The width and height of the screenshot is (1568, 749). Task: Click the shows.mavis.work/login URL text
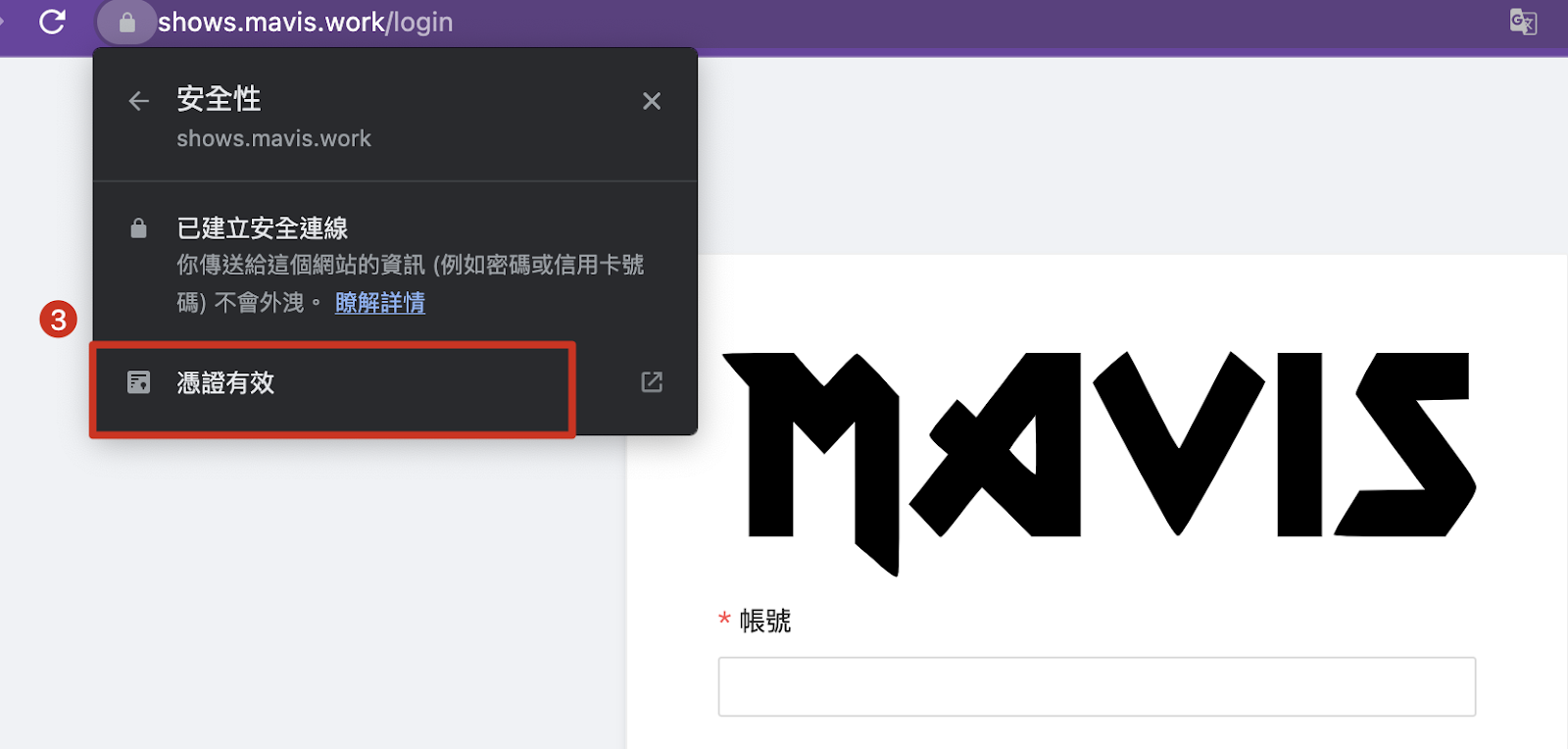click(305, 23)
